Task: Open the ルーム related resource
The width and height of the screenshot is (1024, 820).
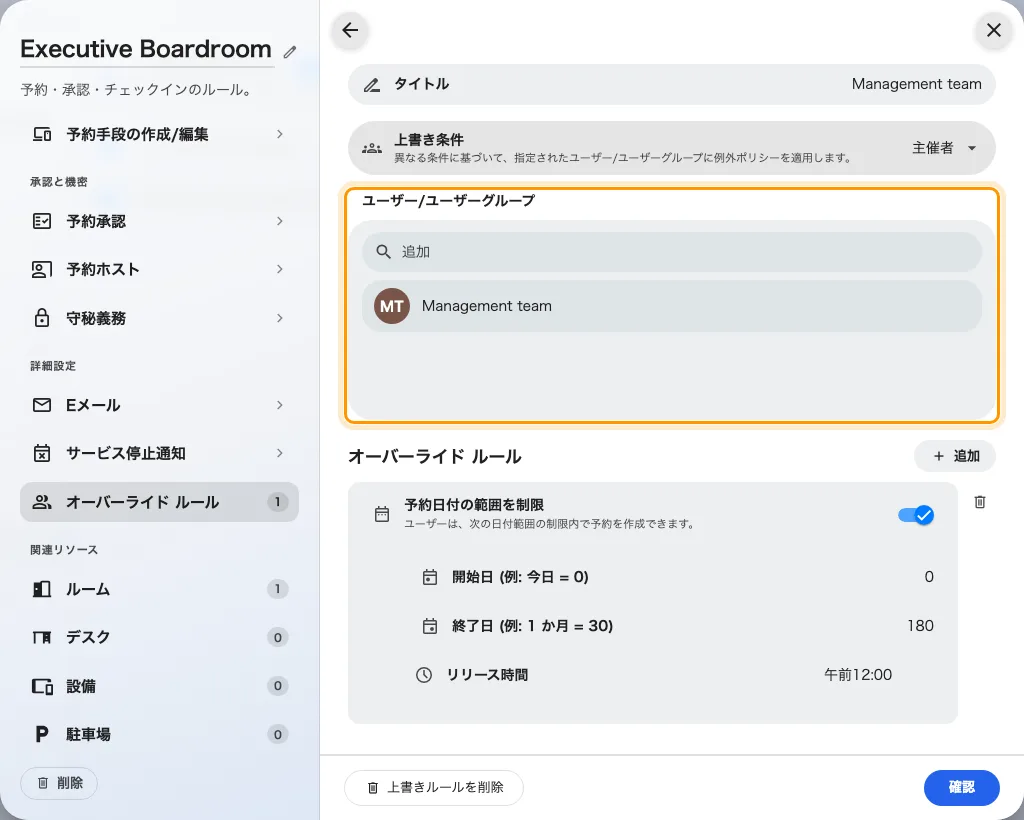Action: coord(159,590)
